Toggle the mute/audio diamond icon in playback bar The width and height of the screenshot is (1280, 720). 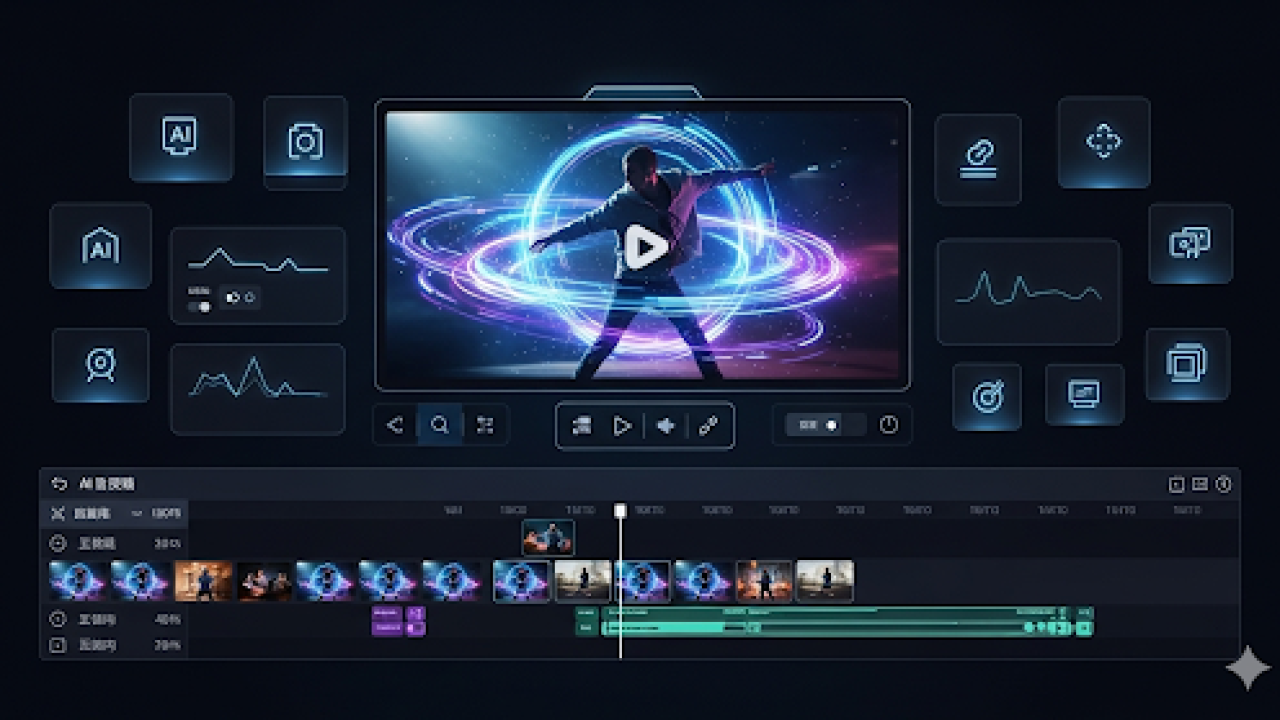[x=666, y=425]
